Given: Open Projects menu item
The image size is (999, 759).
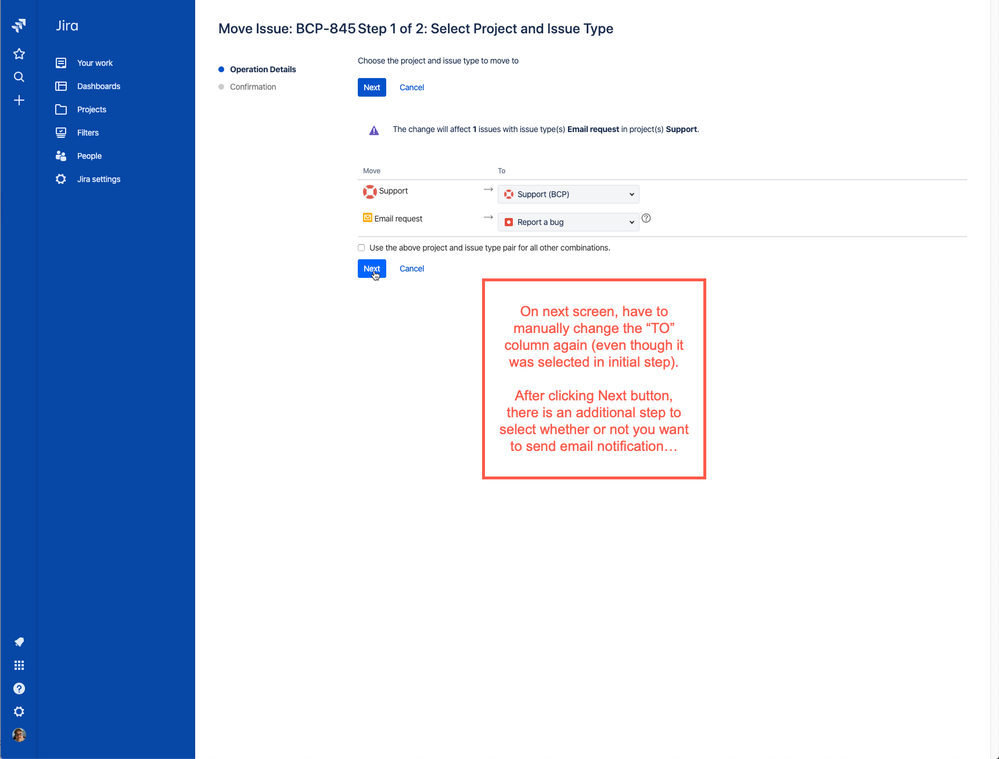Looking at the screenshot, I should (92, 110).
